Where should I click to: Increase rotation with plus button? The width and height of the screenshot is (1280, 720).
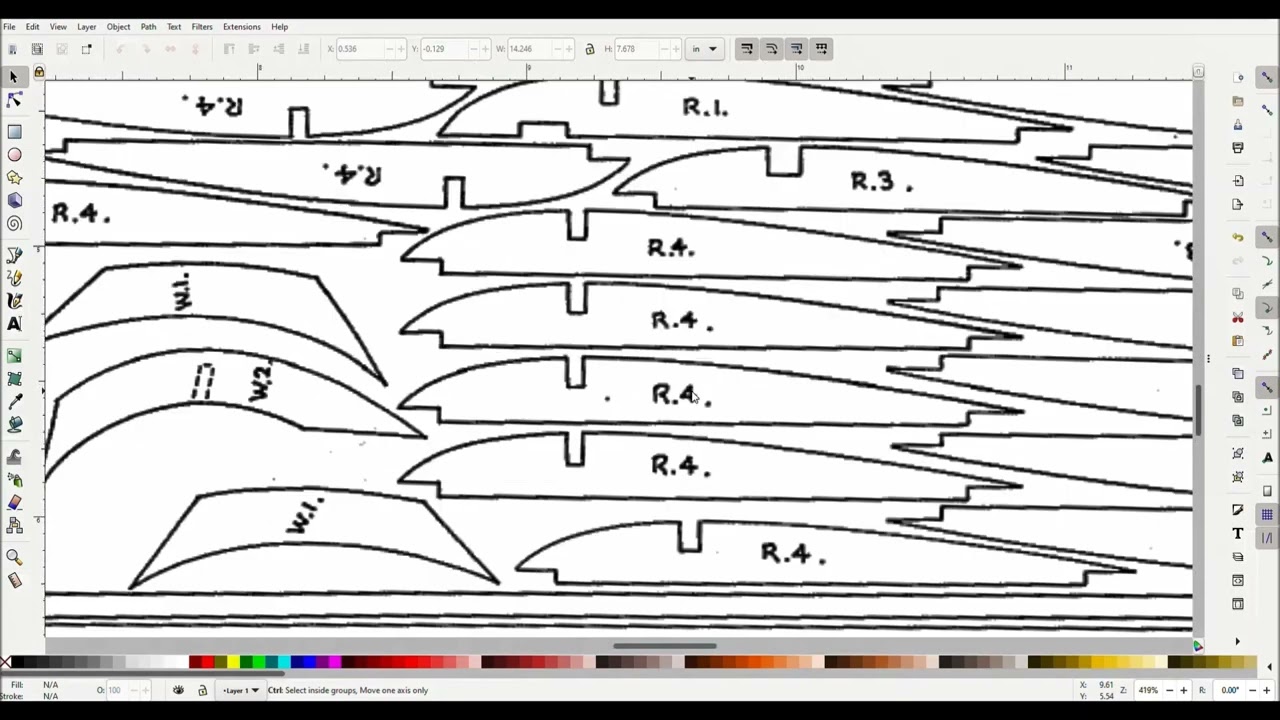click(1266, 690)
